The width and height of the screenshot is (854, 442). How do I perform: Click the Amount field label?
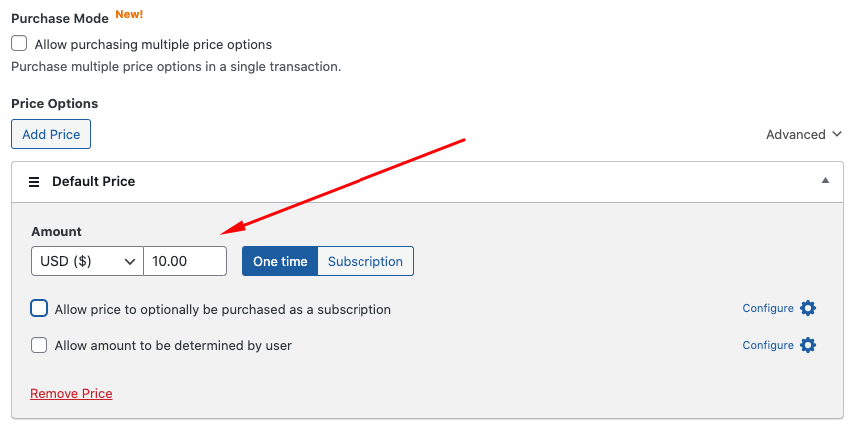click(56, 231)
